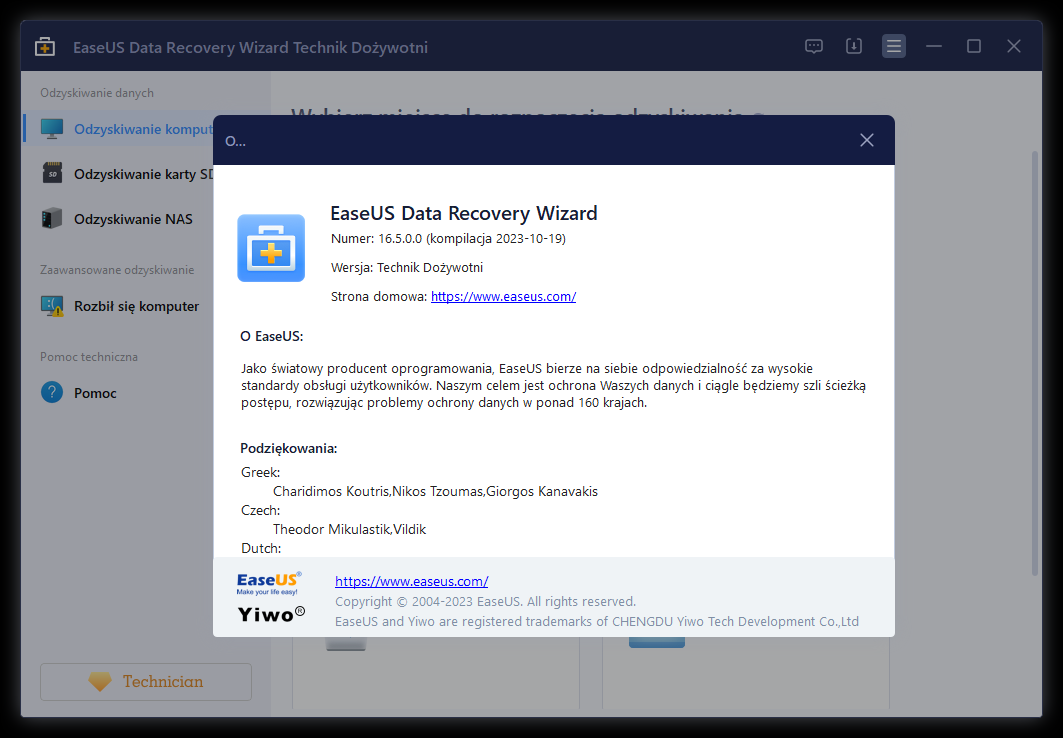1063x738 pixels.
Task: Click the 'Dutch:' label in credits
Action: tap(261, 548)
